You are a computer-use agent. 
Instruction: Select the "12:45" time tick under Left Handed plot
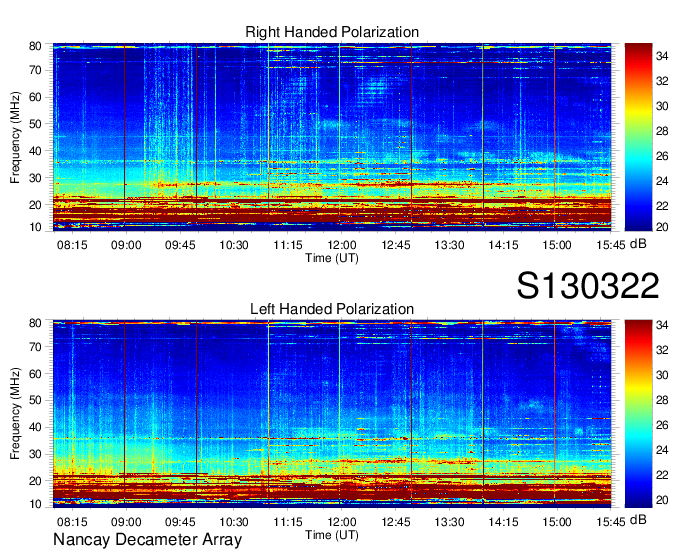pyautogui.click(x=396, y=522)
